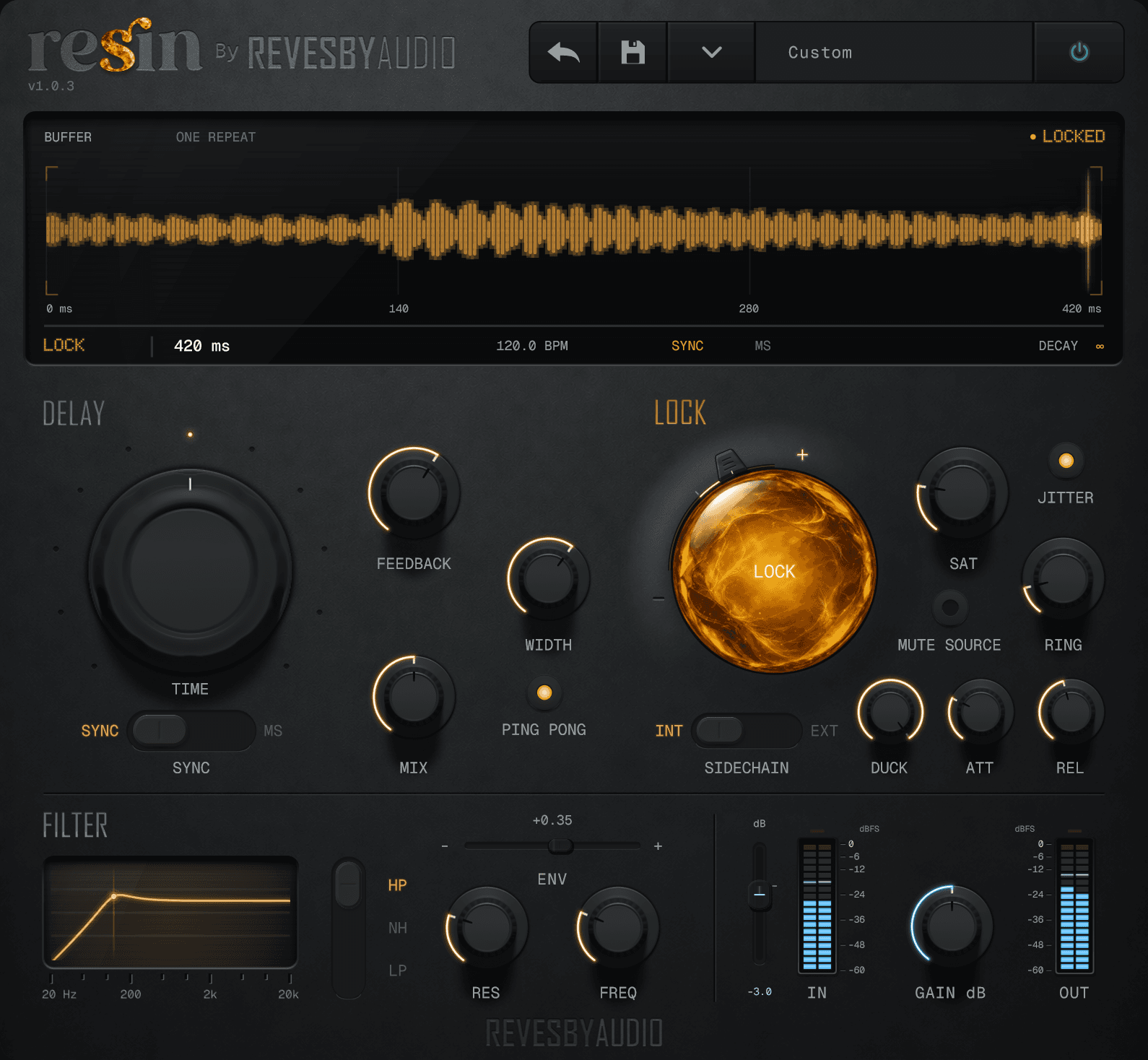
Task: Click the minus icon left of LOCK orb
Action: 658,599
